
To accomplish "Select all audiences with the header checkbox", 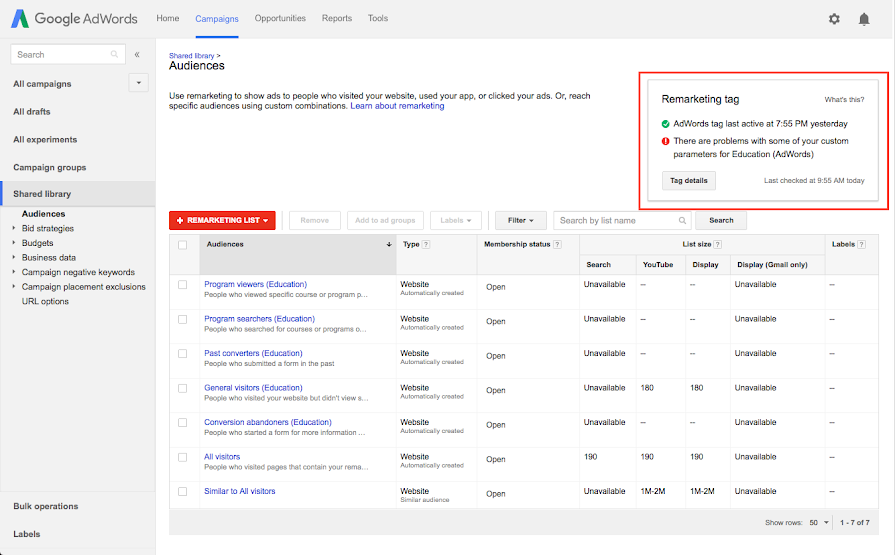I will pyautogui.click(x=183, y=245).
